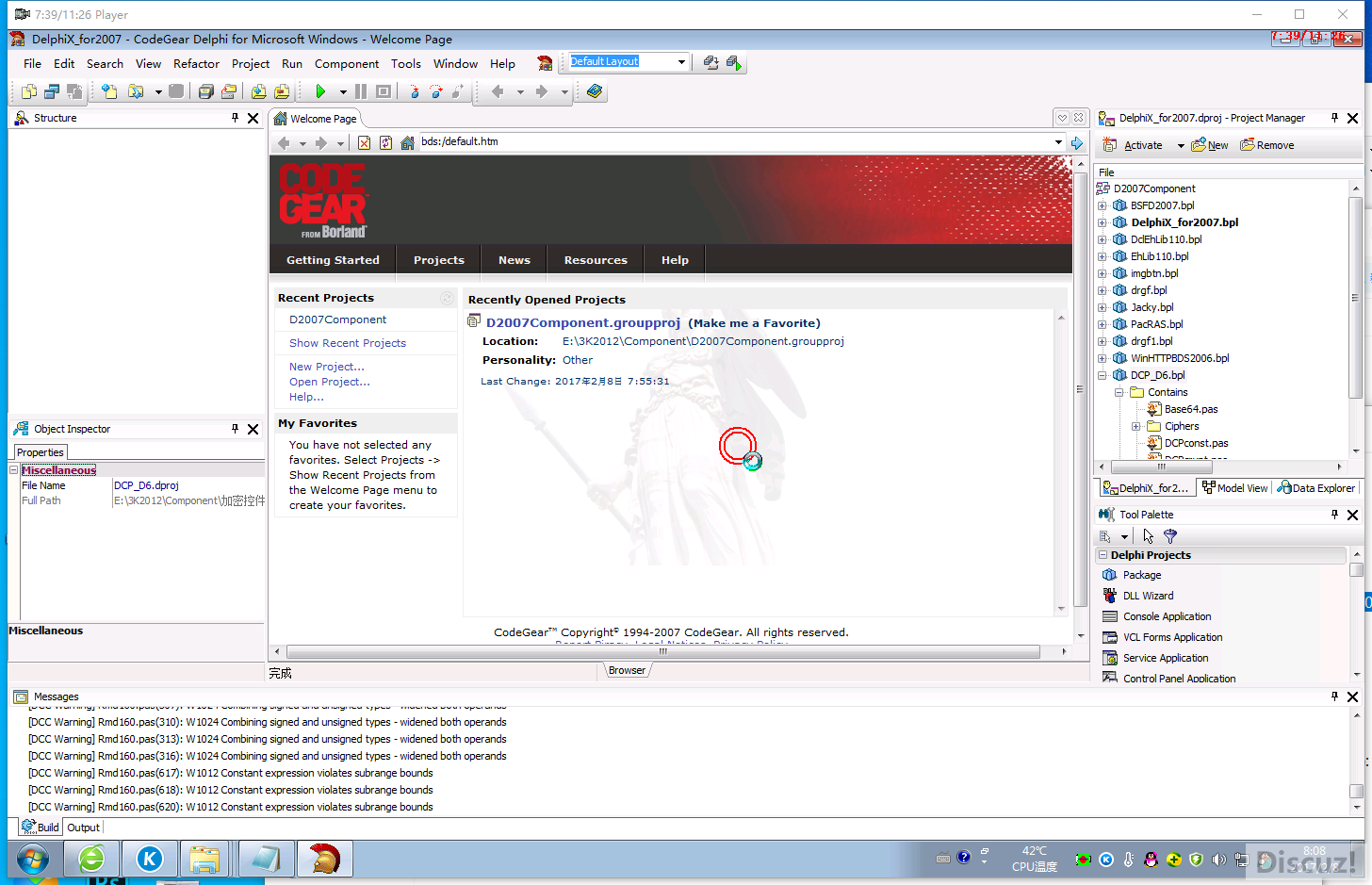Click the Remove button in Project Manager
Viewport: 1372px width, 885px height.
pyautogui.click(x=1266, y=145)
